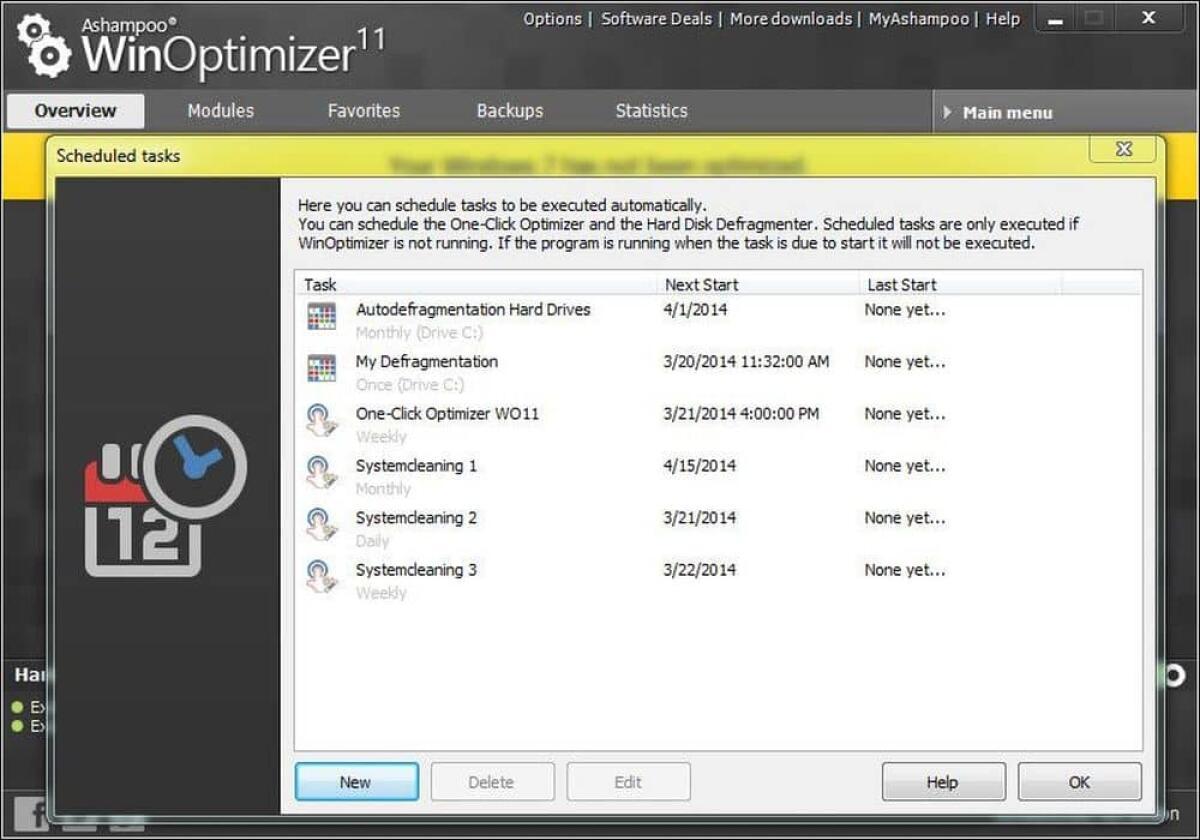Delete the selected scheduled task
Image resolution: width=1200 pixels, height=840 pixels.
(x=492, y=782)
